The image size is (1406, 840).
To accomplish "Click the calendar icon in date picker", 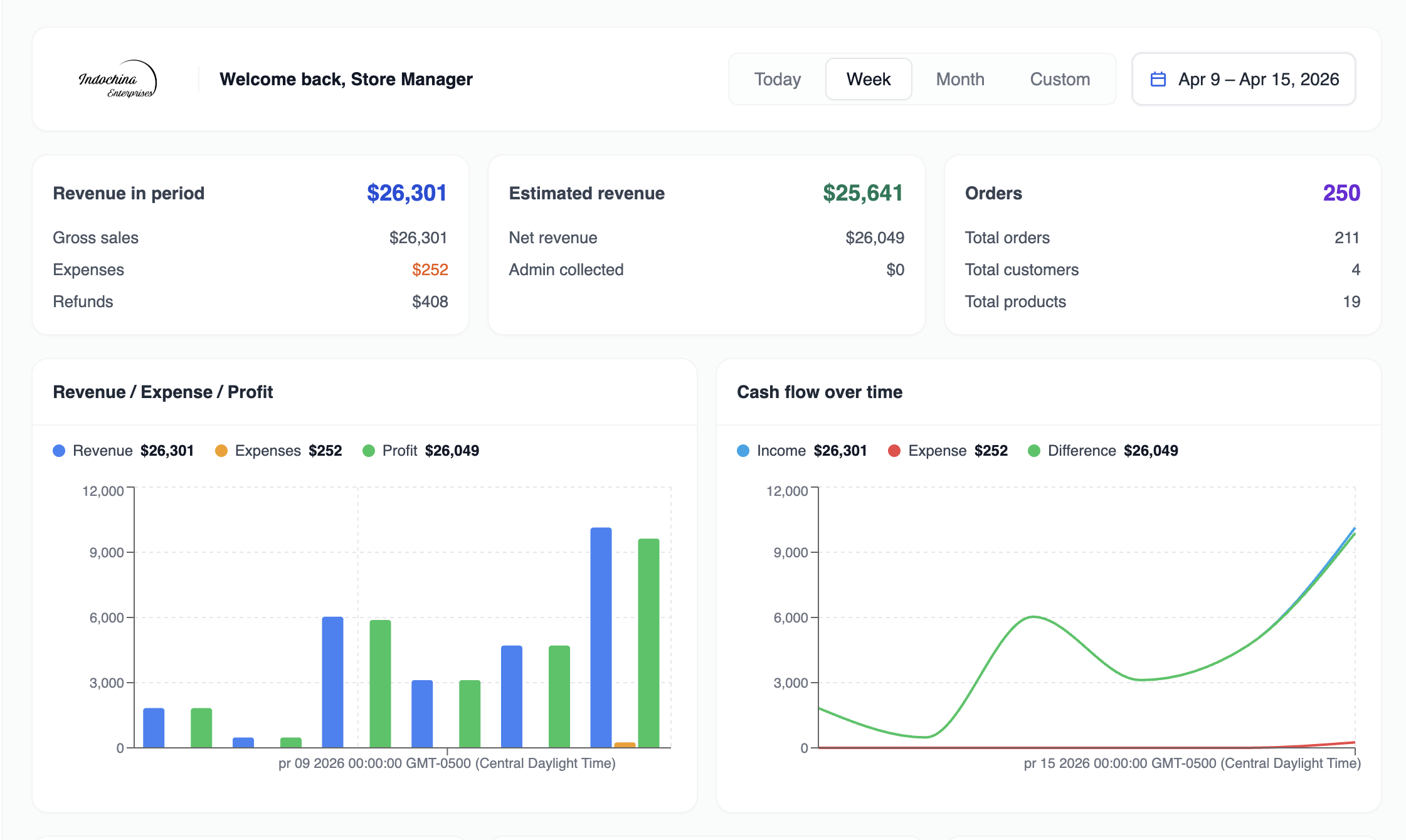I will pyautogui.click(x=1158, y=80).
